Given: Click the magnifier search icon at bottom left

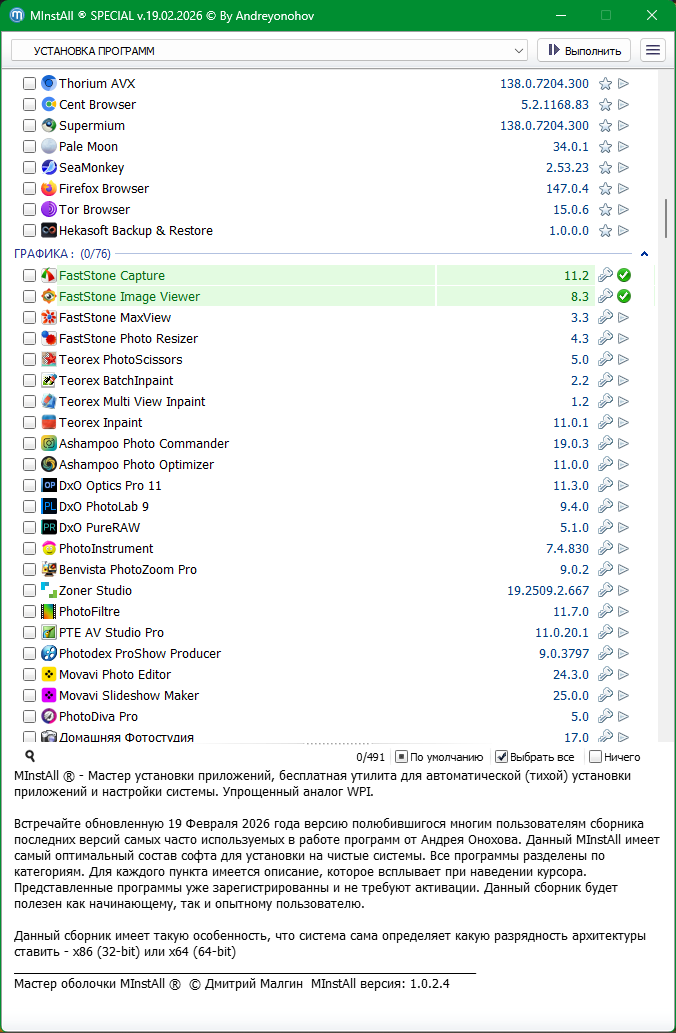Looking at the screenshot, I should click(30, 757).
